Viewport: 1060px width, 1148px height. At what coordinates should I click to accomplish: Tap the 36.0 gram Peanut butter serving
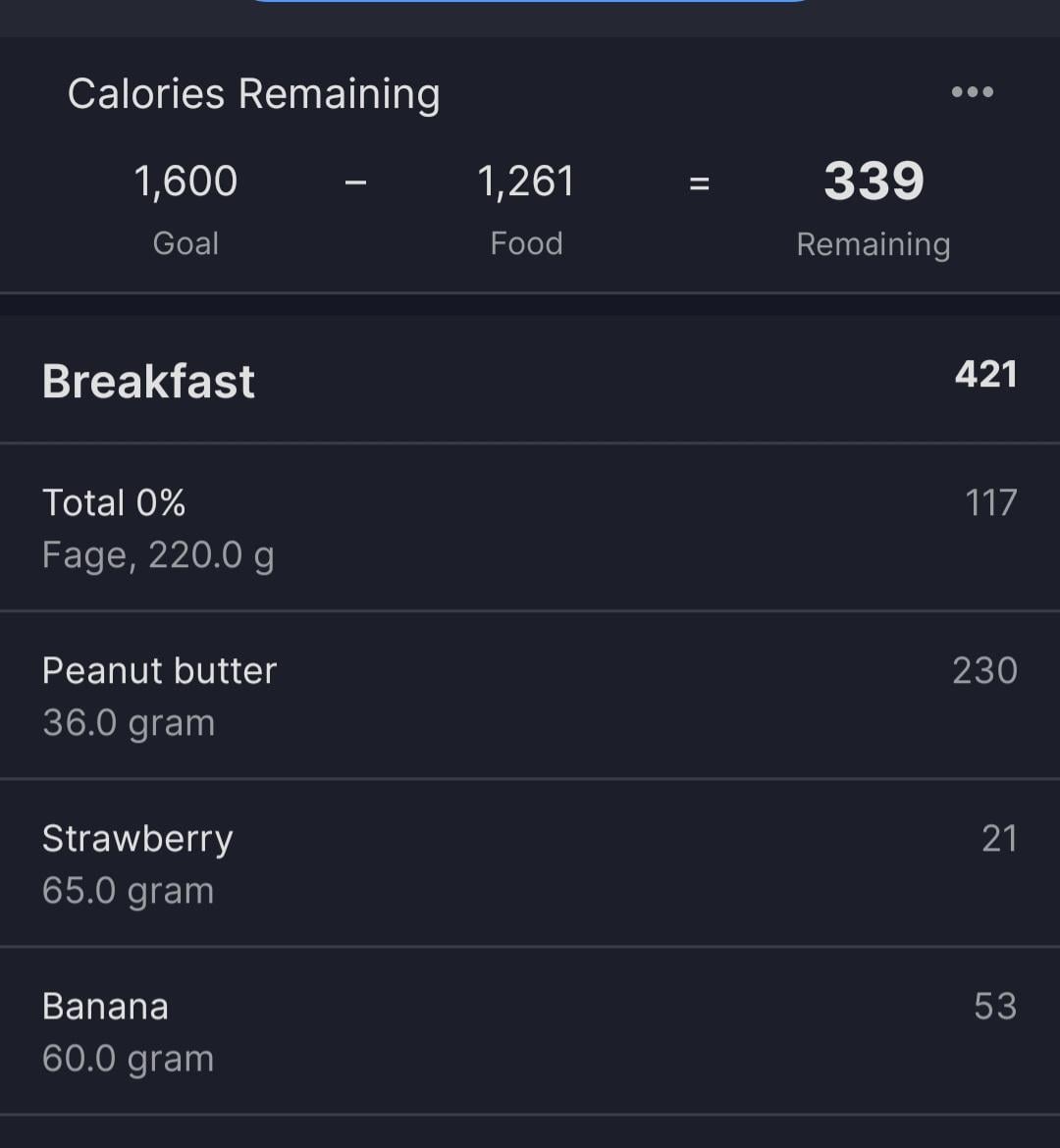tap(129, 723)
